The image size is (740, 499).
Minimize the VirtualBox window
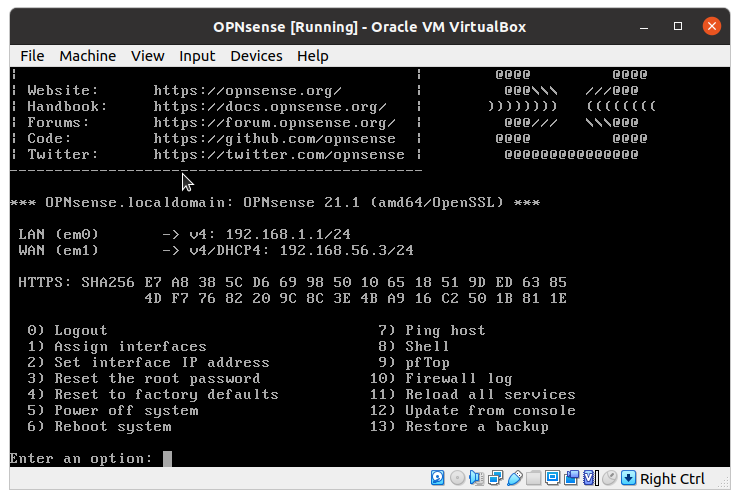(x=644, y=26)
